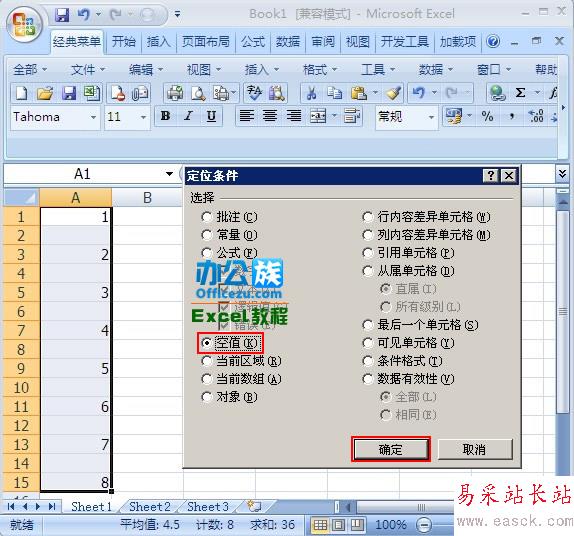The height and width of the screenshot is (536, 574).
Task: Open the Sheet2 worksheet tab
Action: pyautogui.click(x=150, y=507)
